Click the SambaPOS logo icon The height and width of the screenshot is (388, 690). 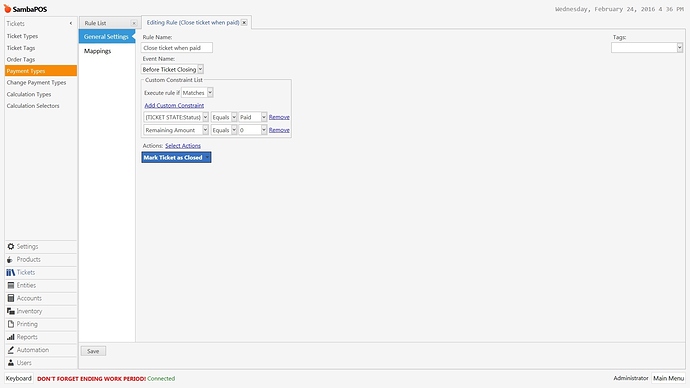7,9
